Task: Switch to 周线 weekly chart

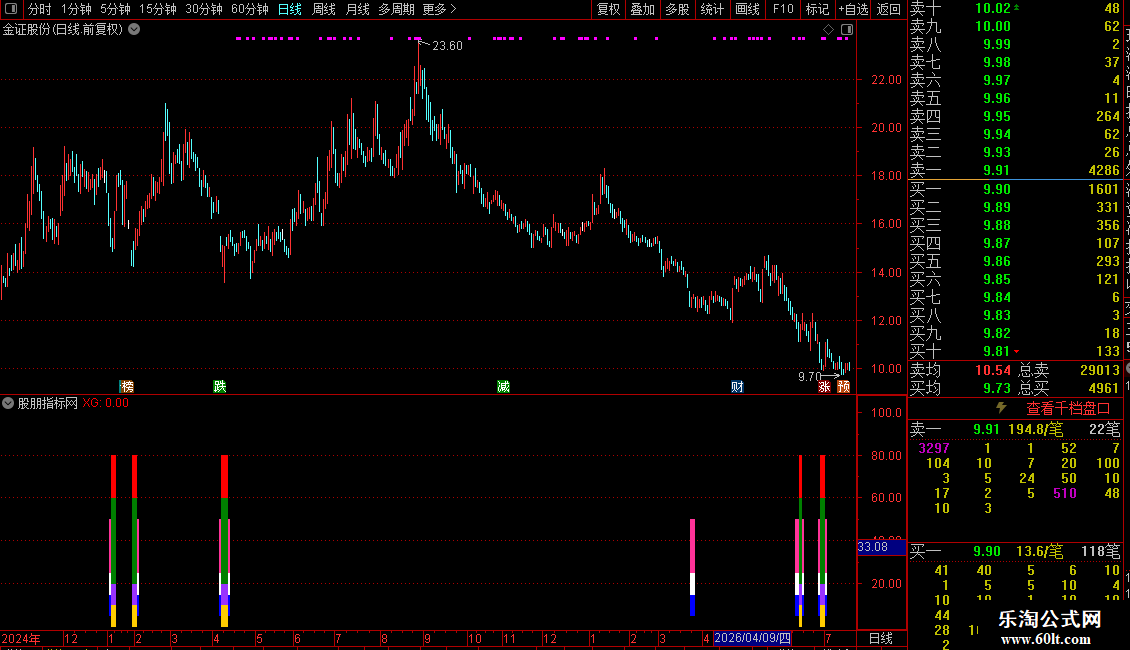Action: click(x=324, y=9)
